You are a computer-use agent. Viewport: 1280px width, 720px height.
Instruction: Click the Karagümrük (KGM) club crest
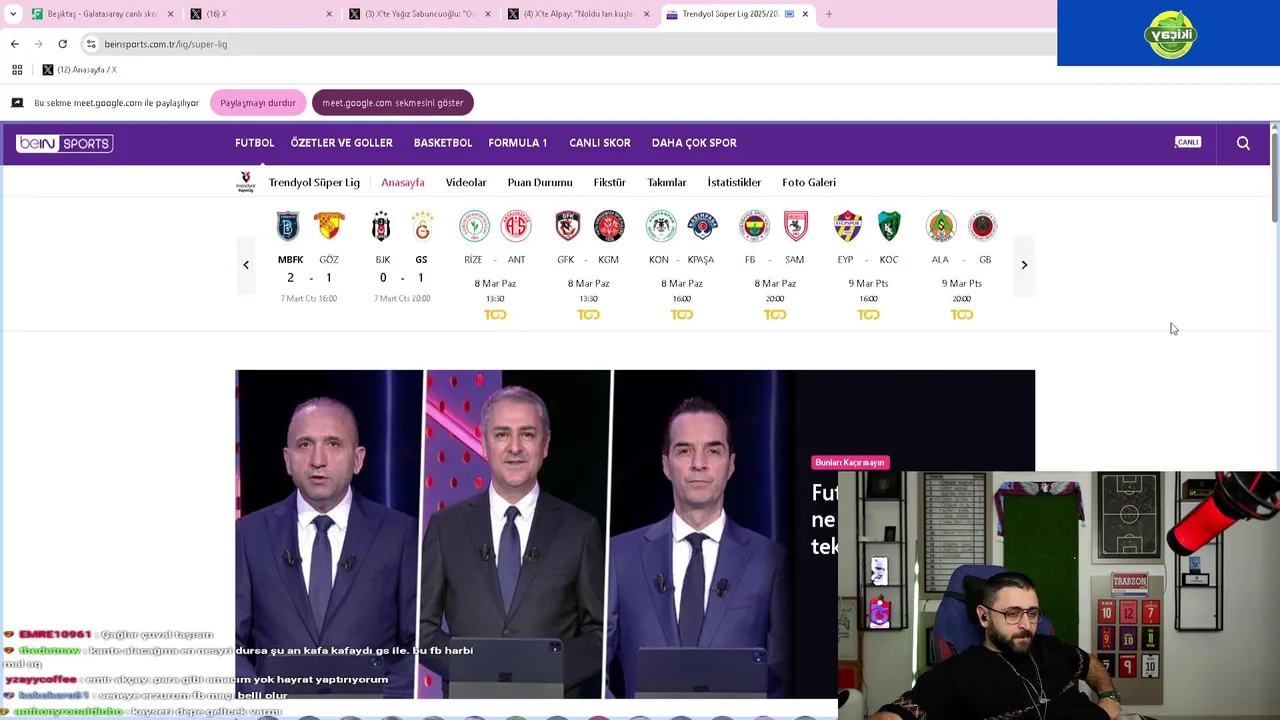[609, 226]
